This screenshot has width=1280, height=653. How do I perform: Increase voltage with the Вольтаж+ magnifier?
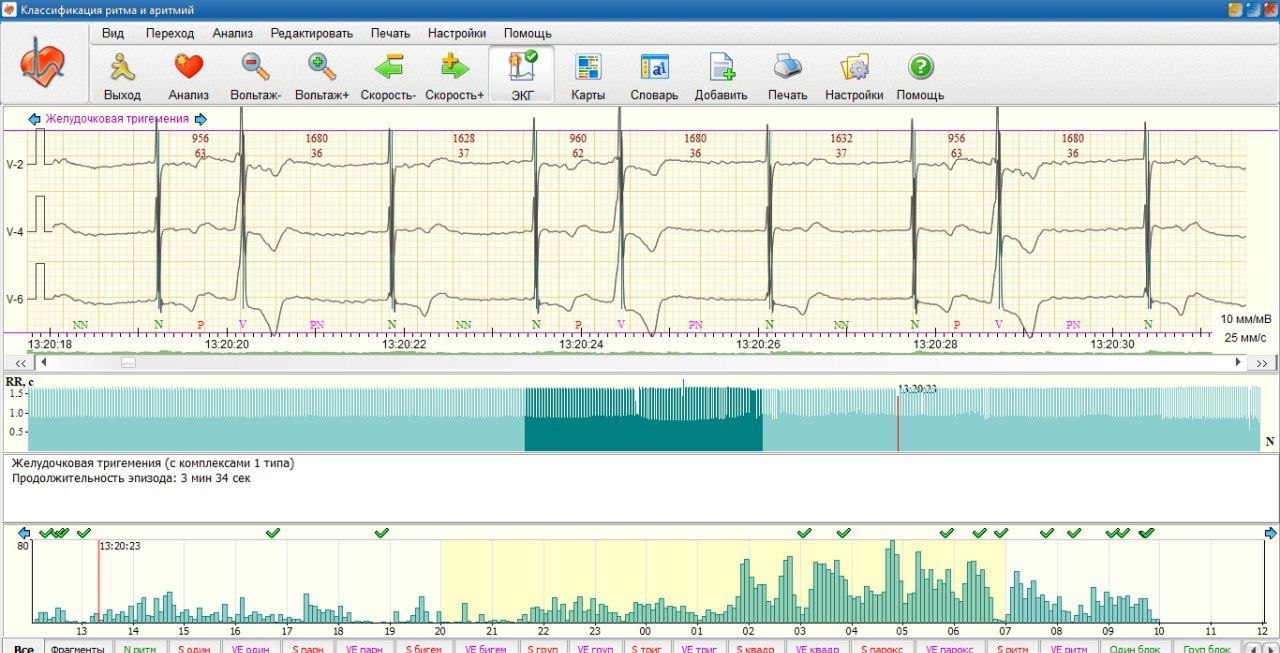[321, 69]
